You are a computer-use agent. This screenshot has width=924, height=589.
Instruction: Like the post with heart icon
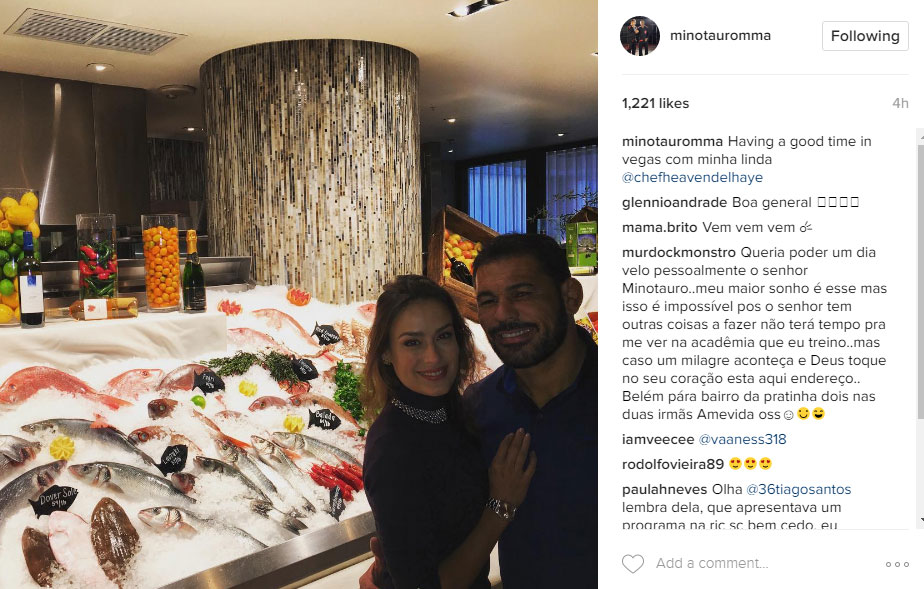pos(633,564)
